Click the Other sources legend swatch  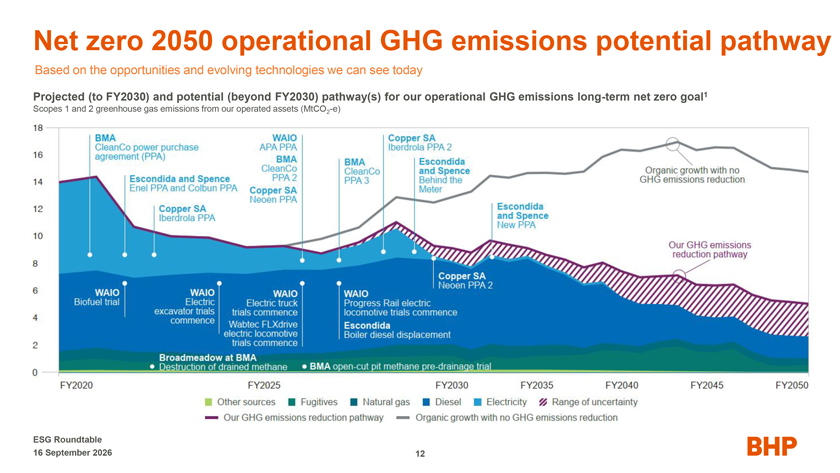(x=209, y=402)
